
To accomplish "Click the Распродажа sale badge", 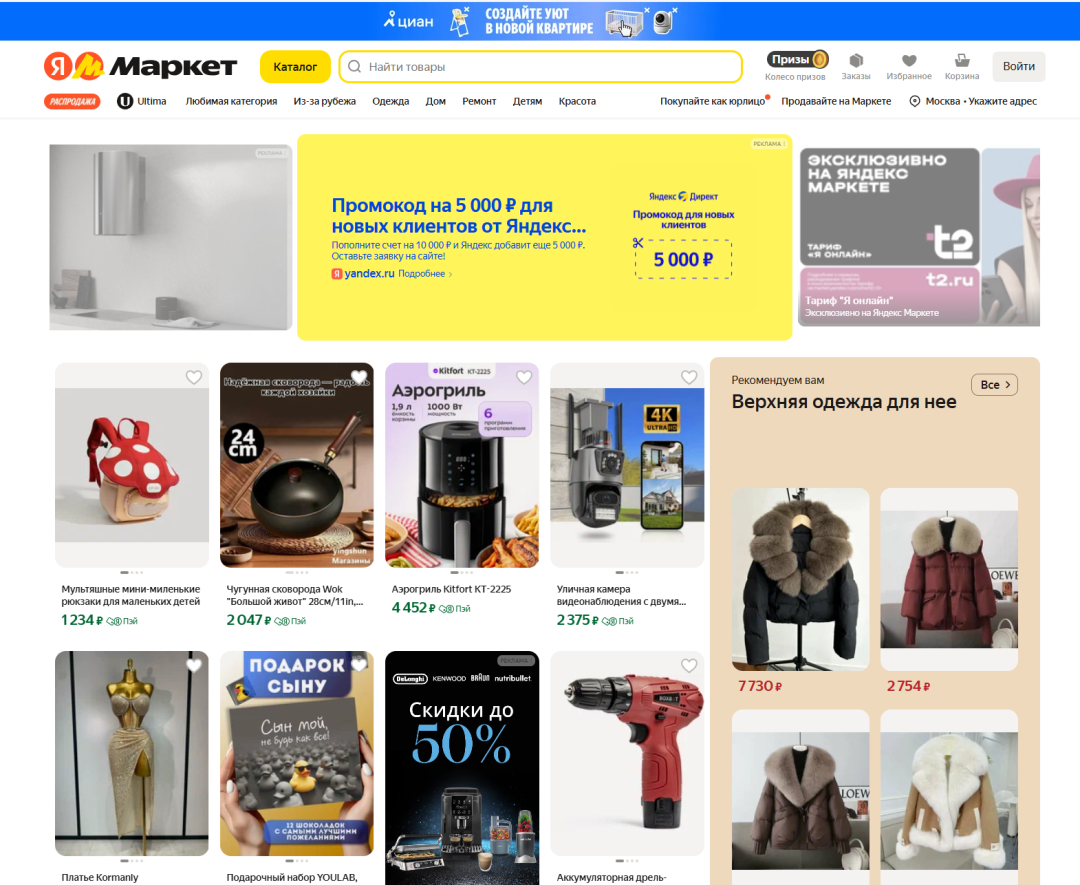I will (x=72, y=101).
